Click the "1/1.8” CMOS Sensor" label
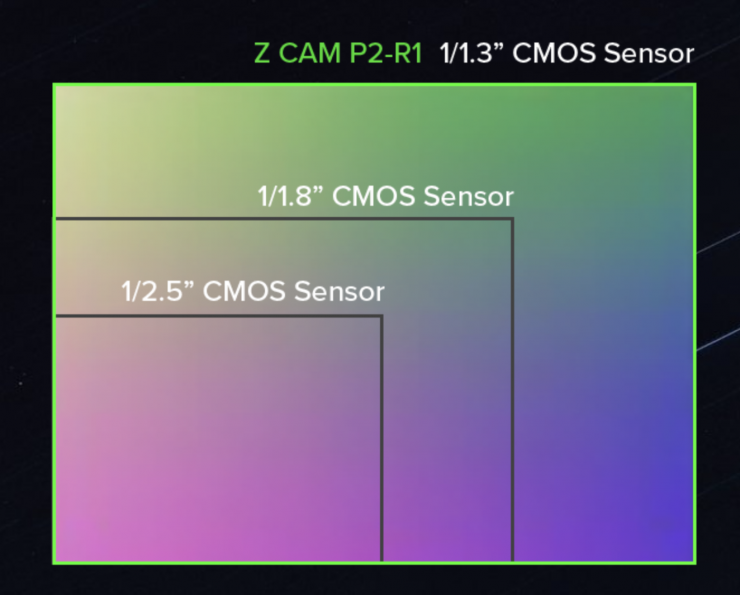This screenshot has width=740, height=595. [385, 196]
